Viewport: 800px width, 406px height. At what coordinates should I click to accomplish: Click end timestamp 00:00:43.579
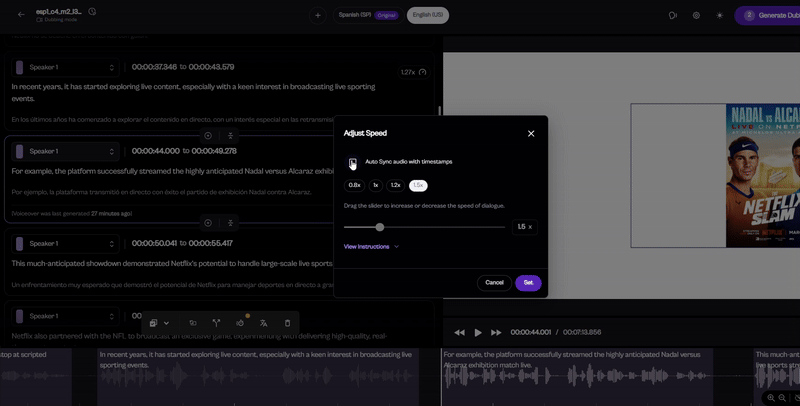[211, 67]
